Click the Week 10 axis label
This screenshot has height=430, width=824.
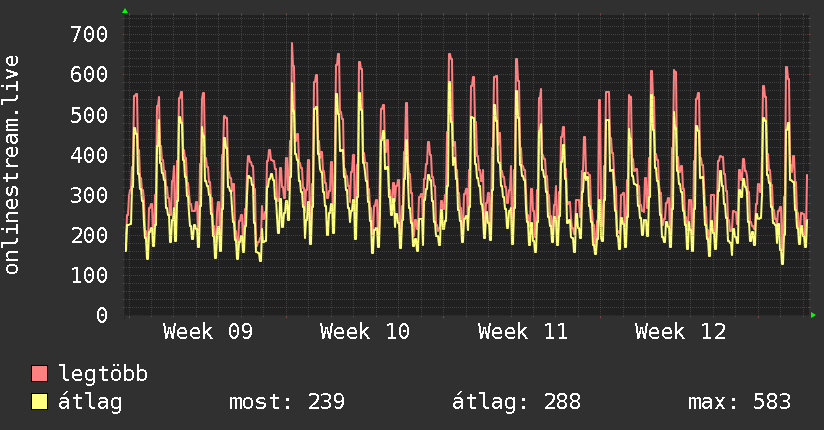(365, 332)
